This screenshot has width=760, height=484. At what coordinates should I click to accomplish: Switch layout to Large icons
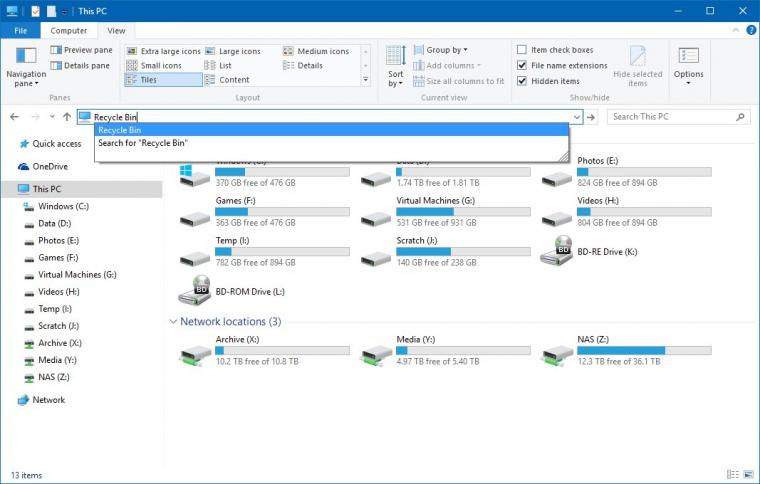(233, 51)
